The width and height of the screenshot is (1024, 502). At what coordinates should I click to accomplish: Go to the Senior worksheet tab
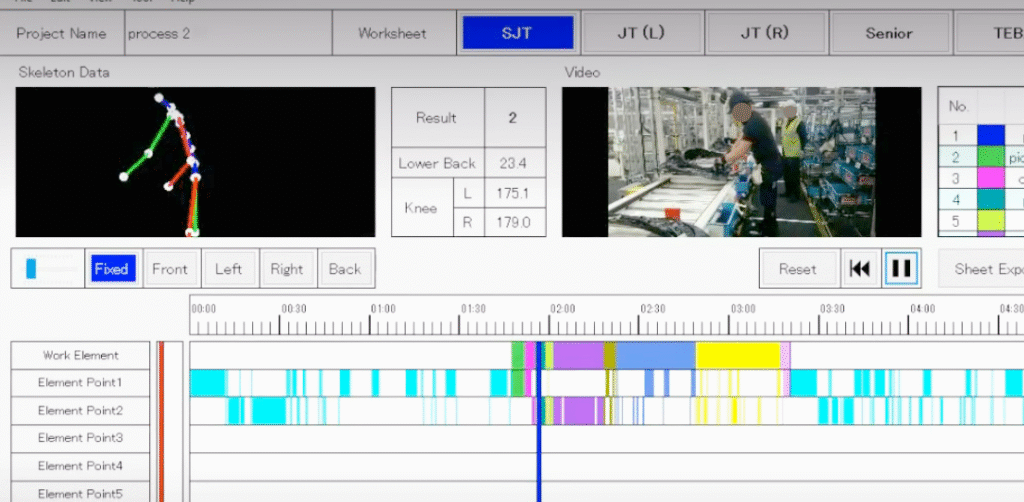(x=888, y=33)
